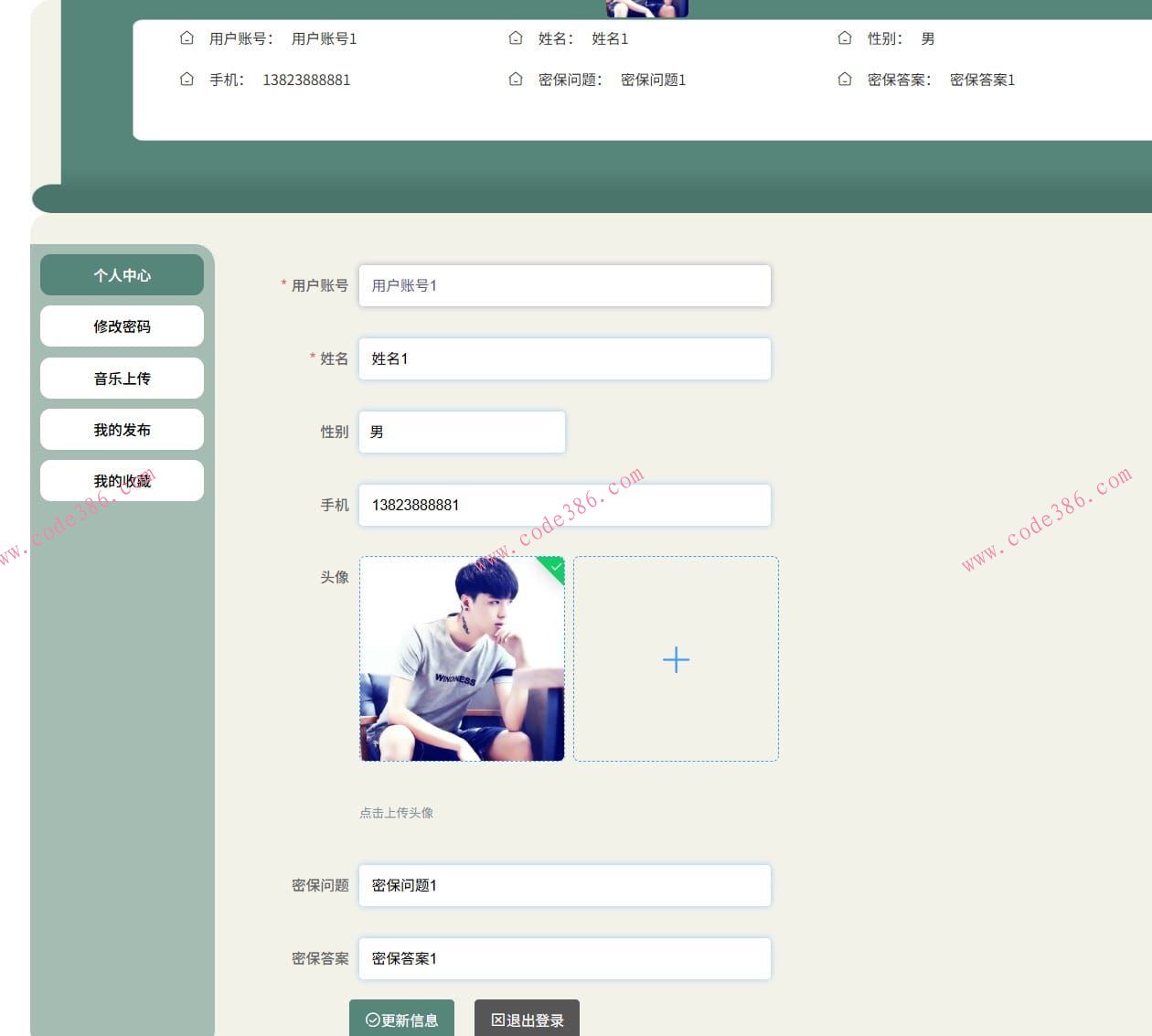Select 我的发布 in the sidebar
This screenshot has width=1152, height=1036.
(x=122, y=430)
